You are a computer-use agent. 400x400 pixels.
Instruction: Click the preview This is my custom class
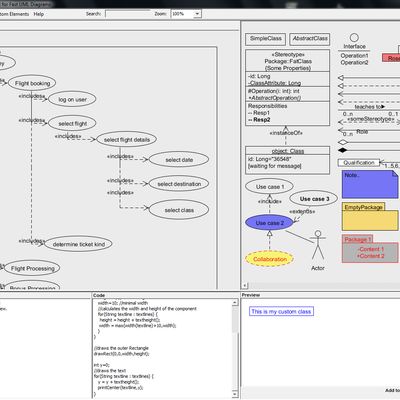[281, 311]
